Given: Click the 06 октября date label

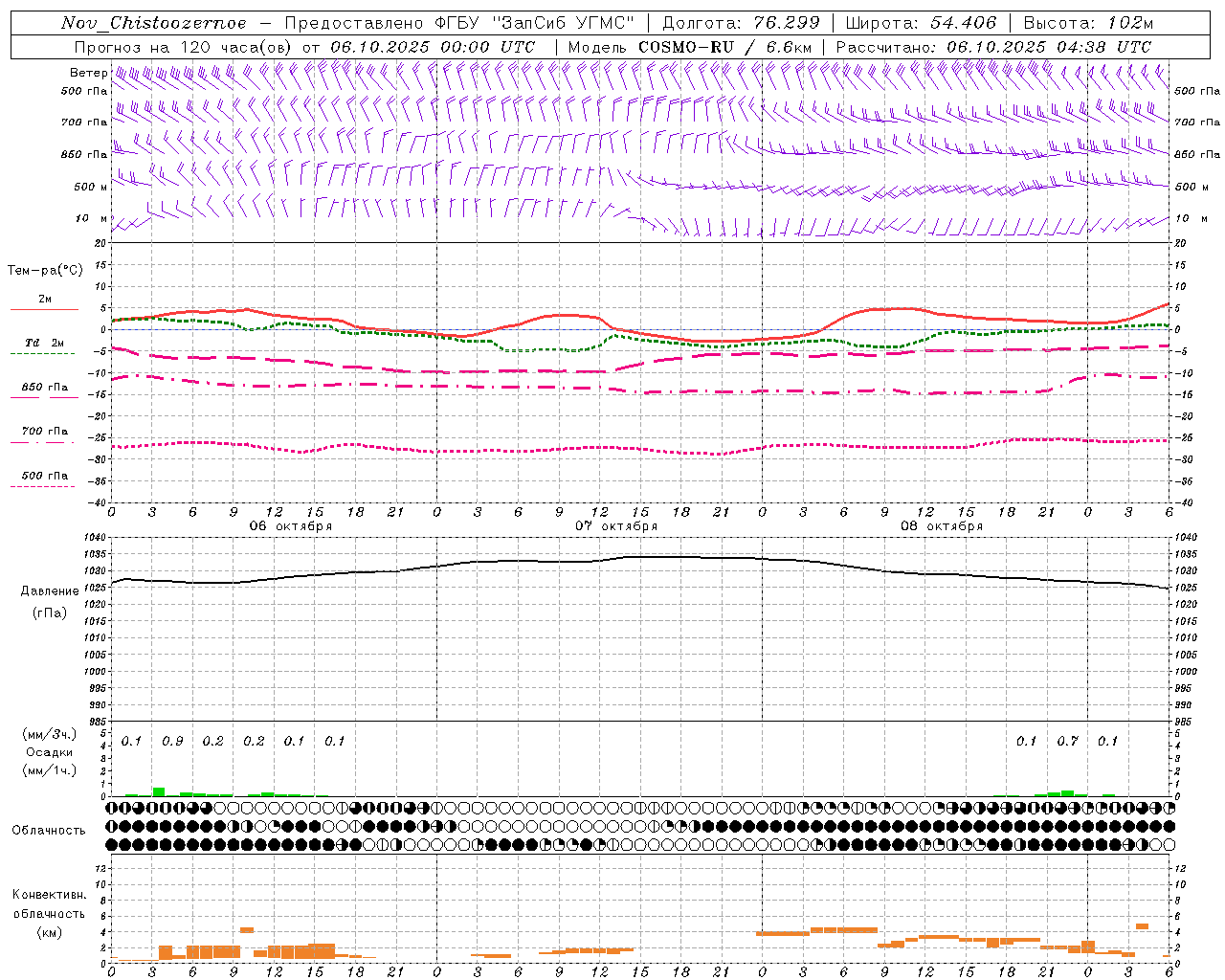Looking at the screenshot, I should point(291,526).
